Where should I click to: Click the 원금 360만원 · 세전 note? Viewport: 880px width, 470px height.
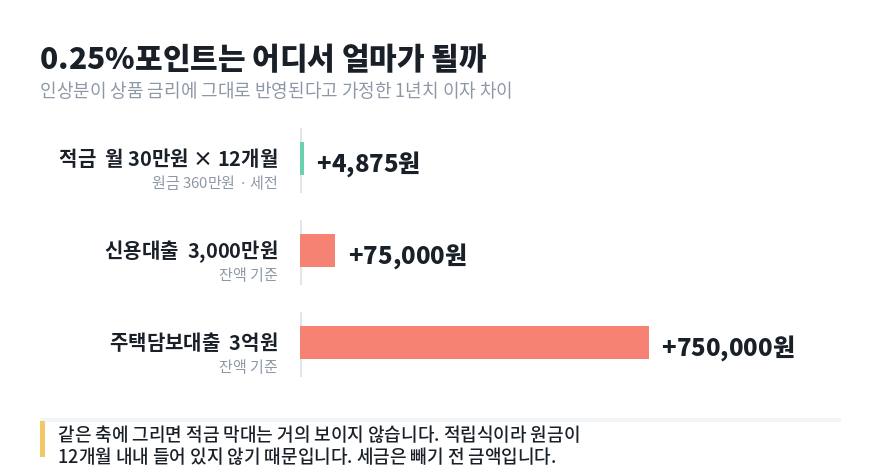tap(215, 182)
